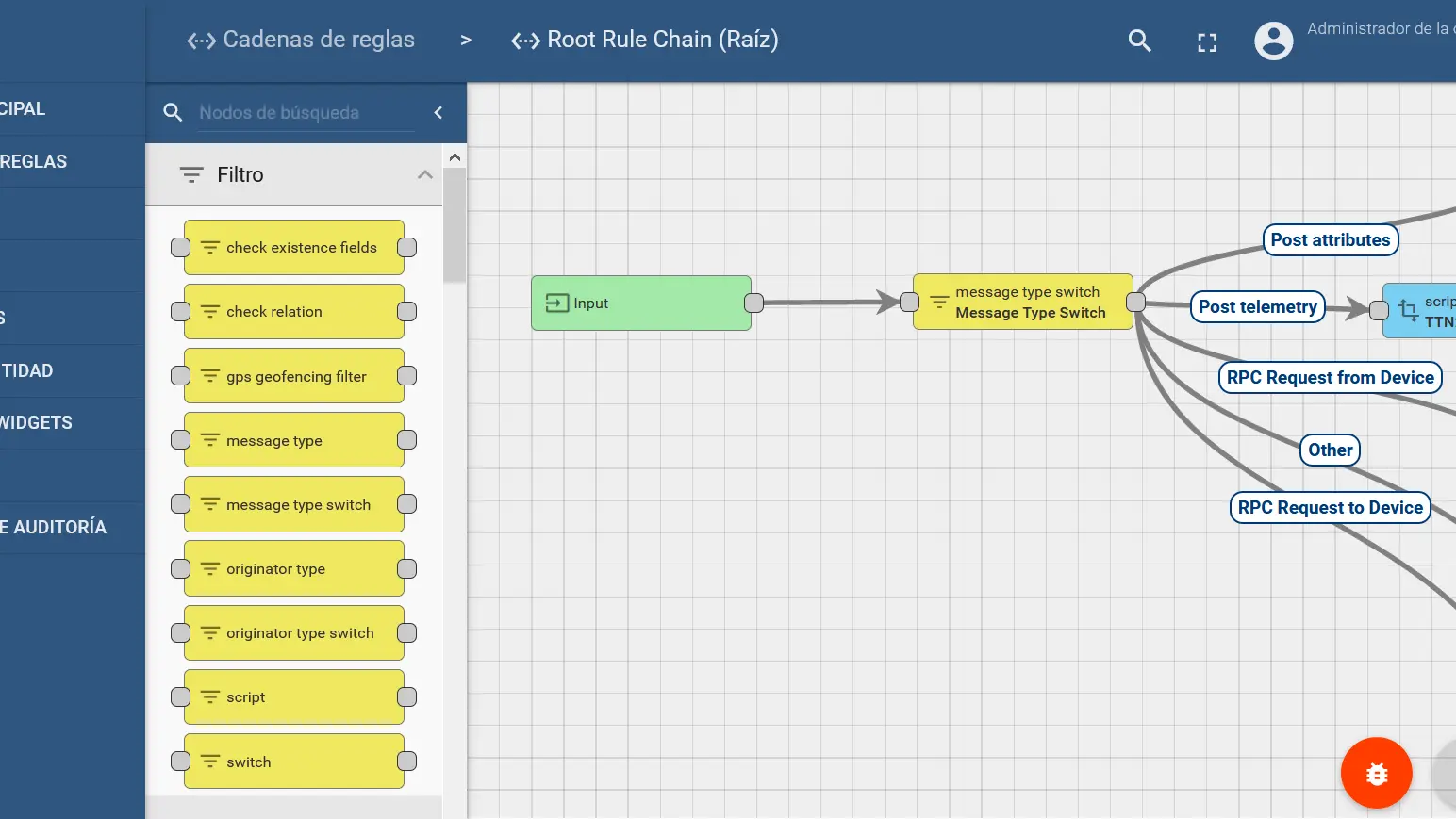Viewport: 1456px width, 819px height.
Task: Click the left connector of gps geofencing filter
Action: [180, 376]
